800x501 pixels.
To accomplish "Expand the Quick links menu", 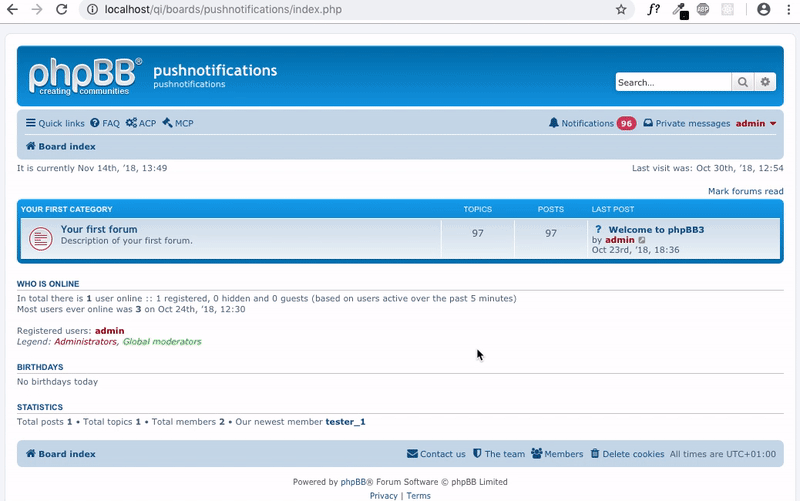I will click(x=55, y=123).
